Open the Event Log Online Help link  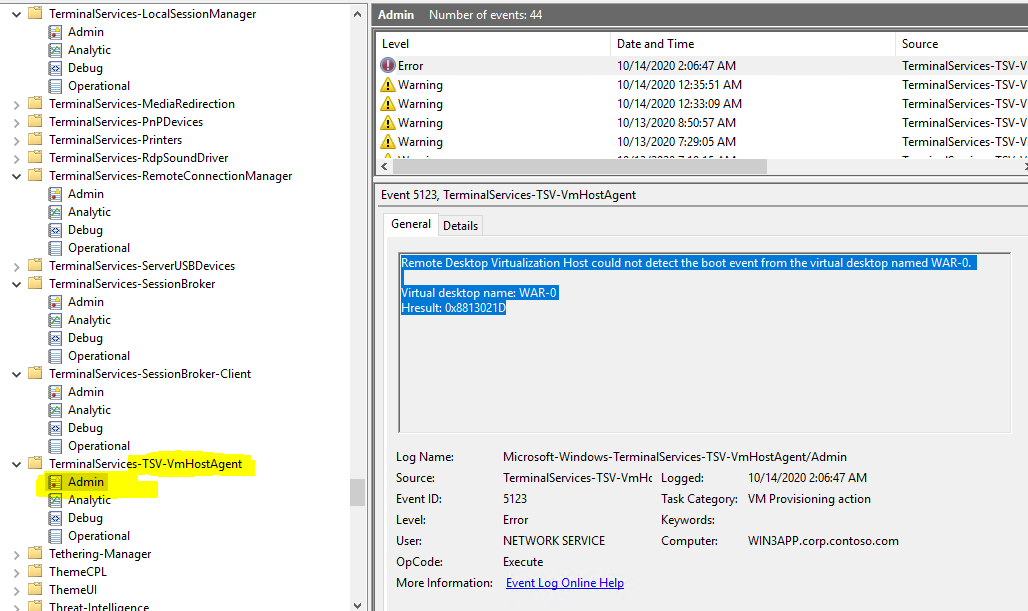564,583
